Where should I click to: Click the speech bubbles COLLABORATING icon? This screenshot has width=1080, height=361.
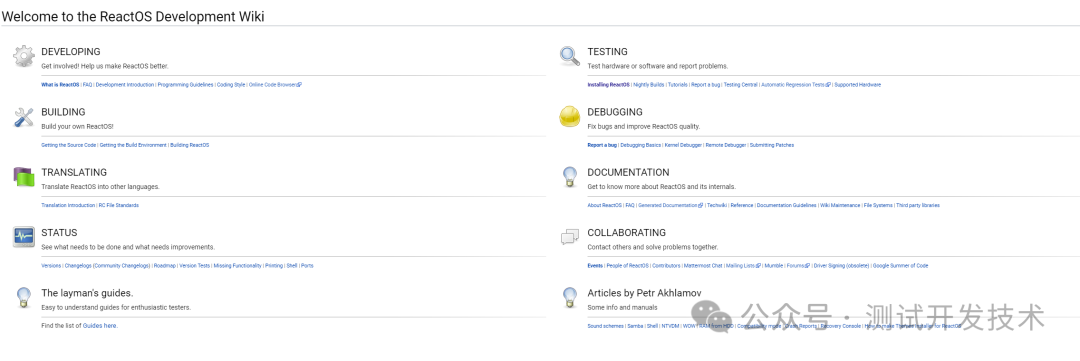pos(570,237)
